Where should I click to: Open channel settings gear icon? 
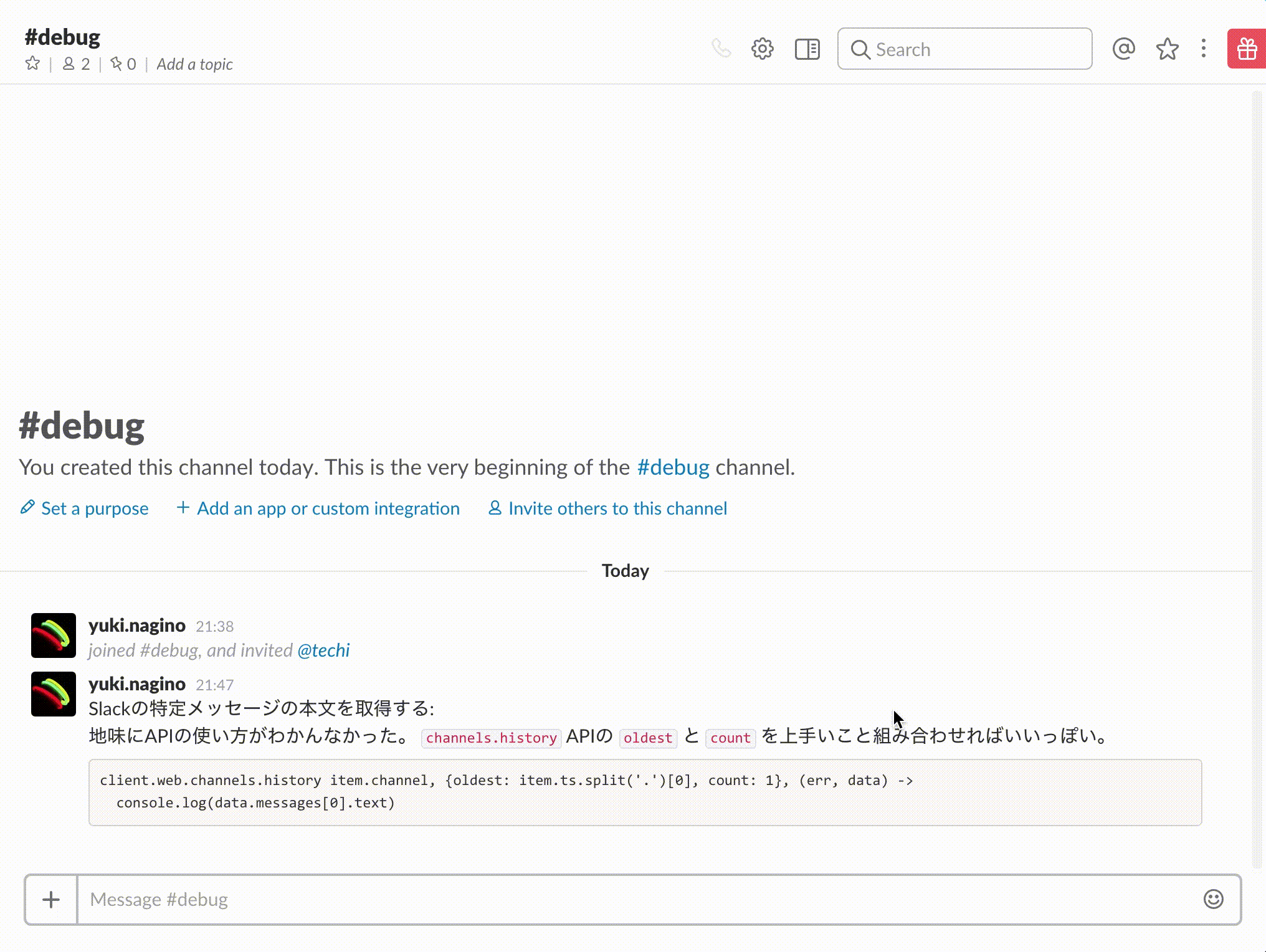tap(762, 49)
